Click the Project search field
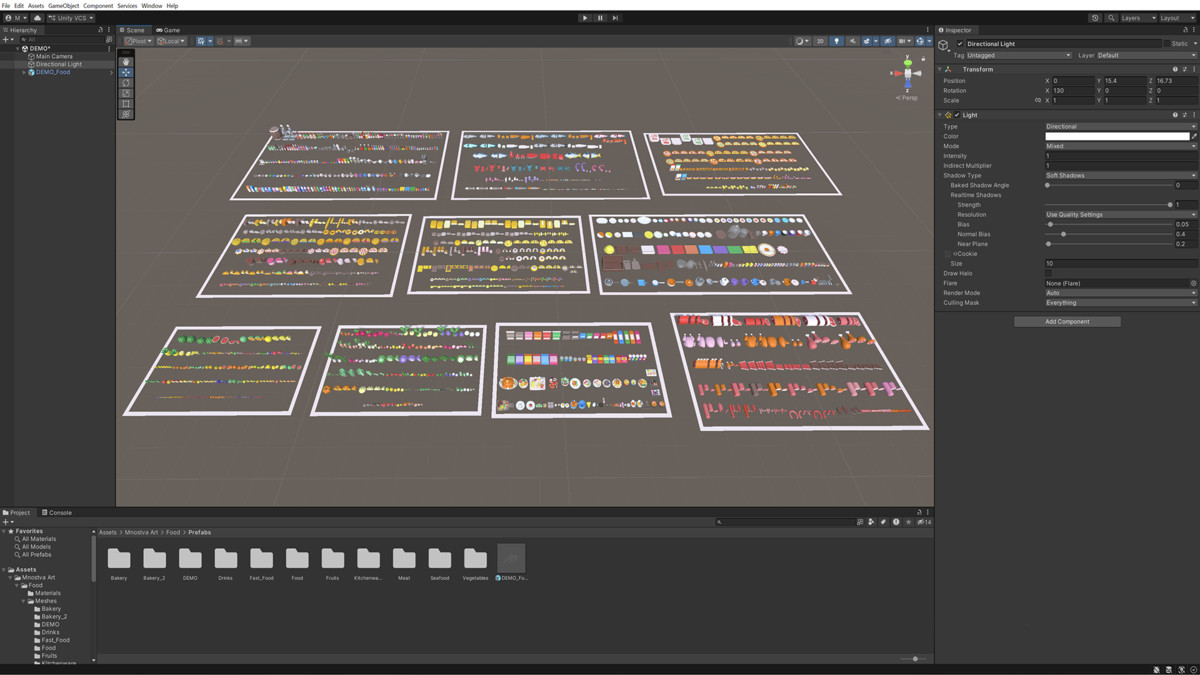Viewport: 1200px width, 675px height. pos(785,522)
